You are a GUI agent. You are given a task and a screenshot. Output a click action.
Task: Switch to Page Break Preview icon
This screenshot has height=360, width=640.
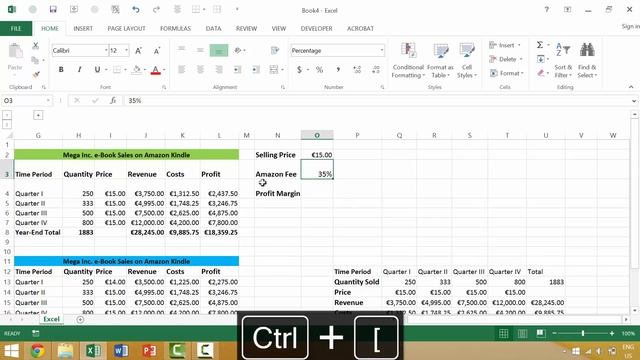point(541,334)
